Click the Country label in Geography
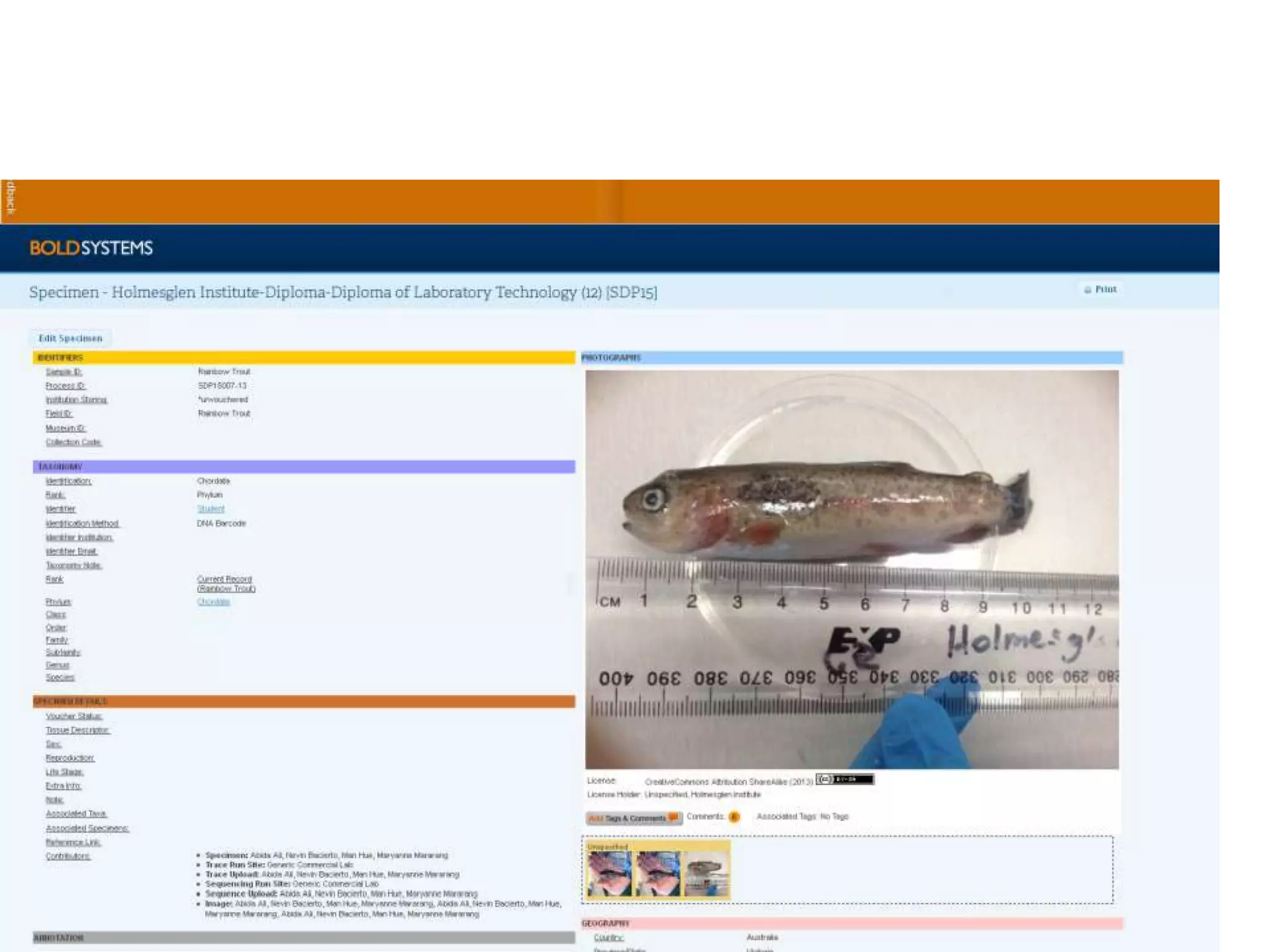The width and height of the screenshot is (1270, 952). [608, 938]
